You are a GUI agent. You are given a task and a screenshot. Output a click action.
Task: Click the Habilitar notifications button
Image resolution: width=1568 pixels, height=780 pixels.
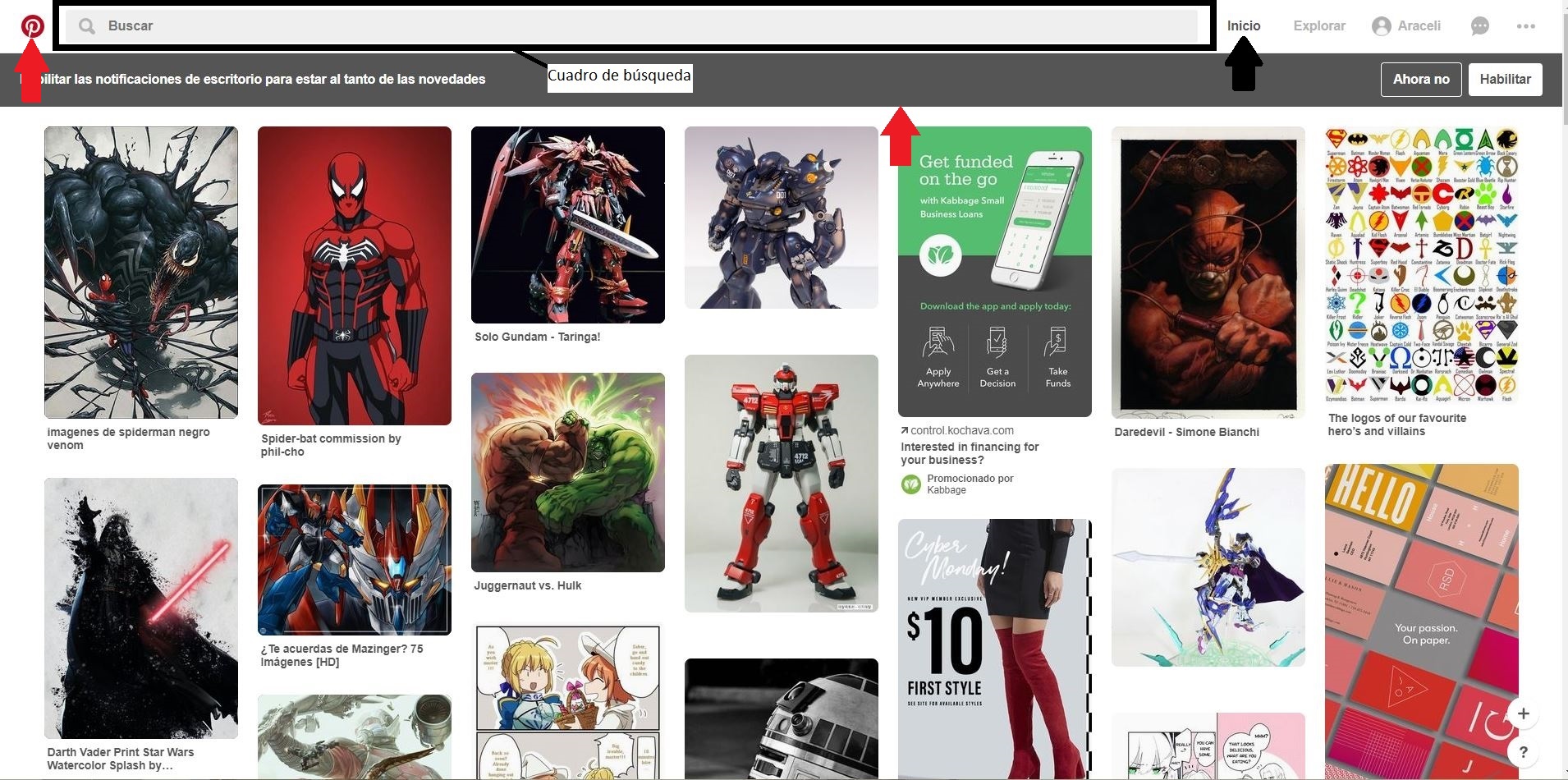click(x=1505, y=80)
